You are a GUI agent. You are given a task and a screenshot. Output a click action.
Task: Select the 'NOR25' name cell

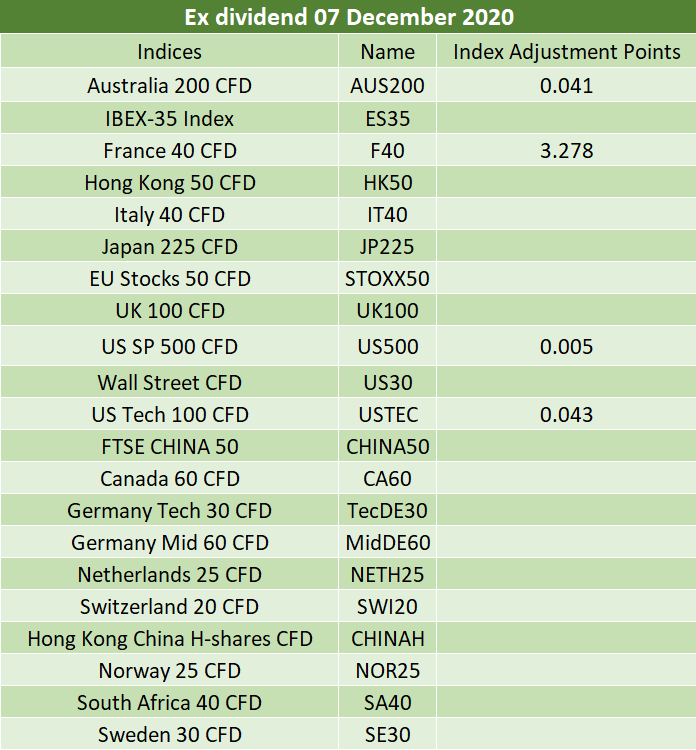(x=387, y=671)
